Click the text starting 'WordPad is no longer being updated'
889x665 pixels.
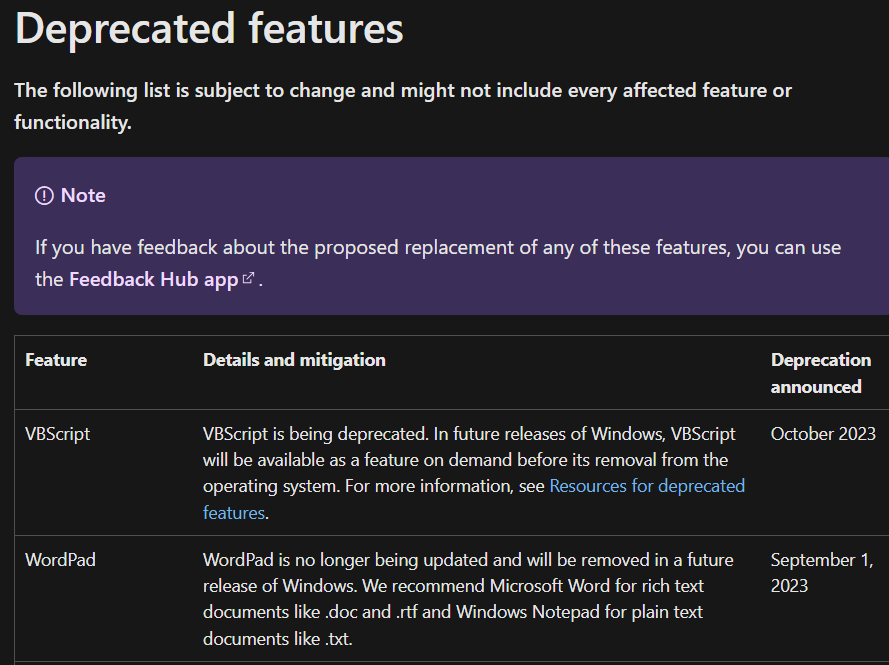468,599
